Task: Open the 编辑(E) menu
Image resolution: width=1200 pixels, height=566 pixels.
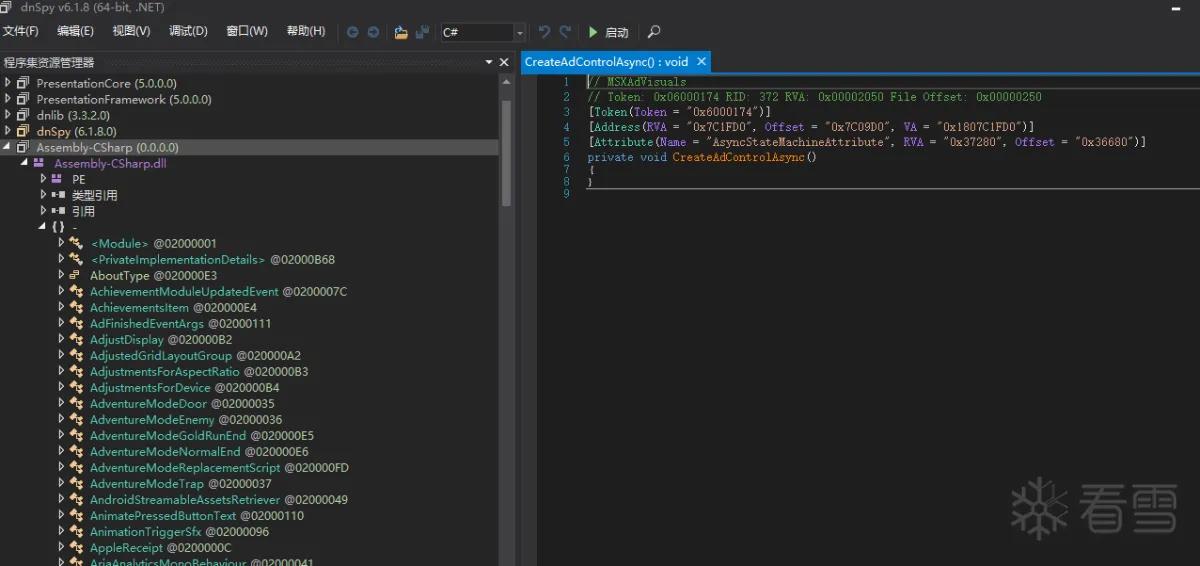Action: [75, 31]
